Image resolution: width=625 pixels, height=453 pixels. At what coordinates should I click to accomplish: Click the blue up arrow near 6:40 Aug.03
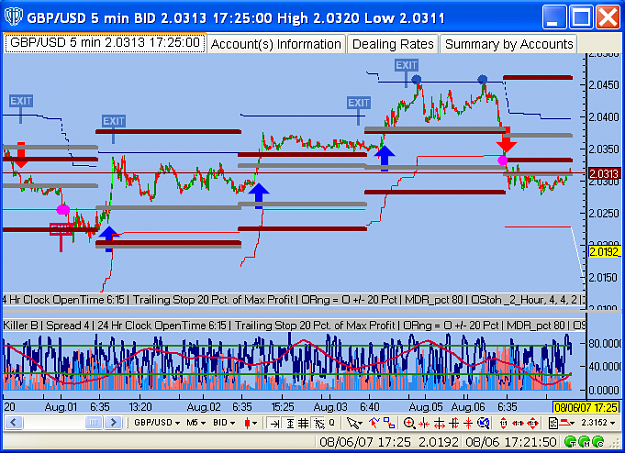click(x=385, y=159)
